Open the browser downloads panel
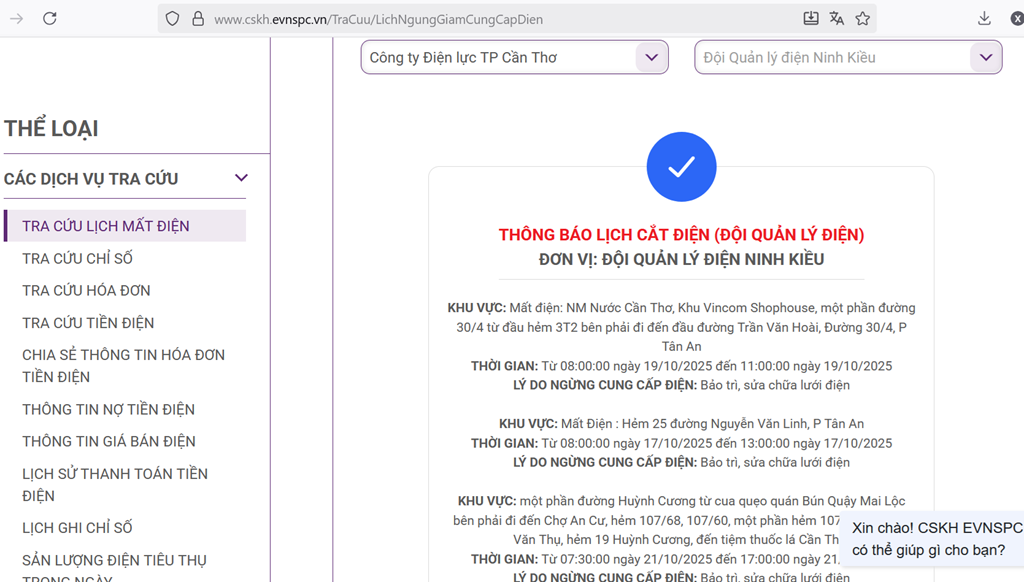The height and width of the screenshot is (582, 1024). pyautogui.click(x=984, y=18)
